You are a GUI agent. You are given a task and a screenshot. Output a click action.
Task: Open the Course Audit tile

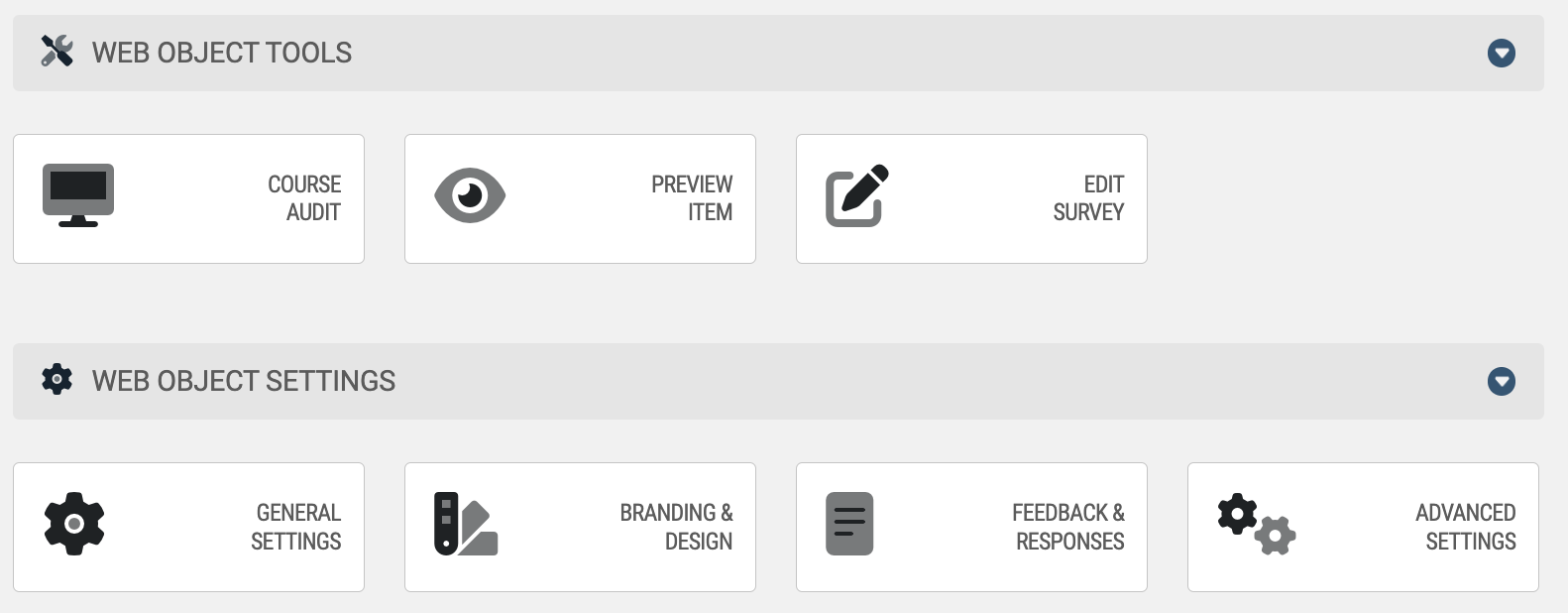click(188, 198)
